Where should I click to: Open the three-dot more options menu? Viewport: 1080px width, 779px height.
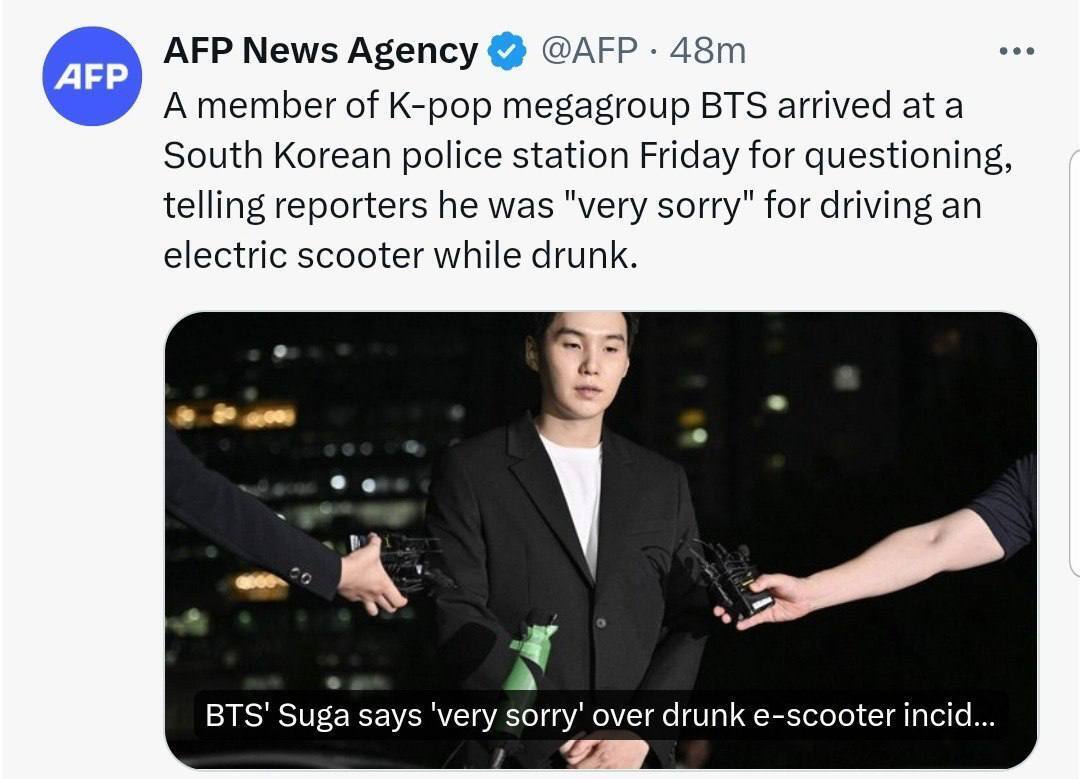point(1019,51)
